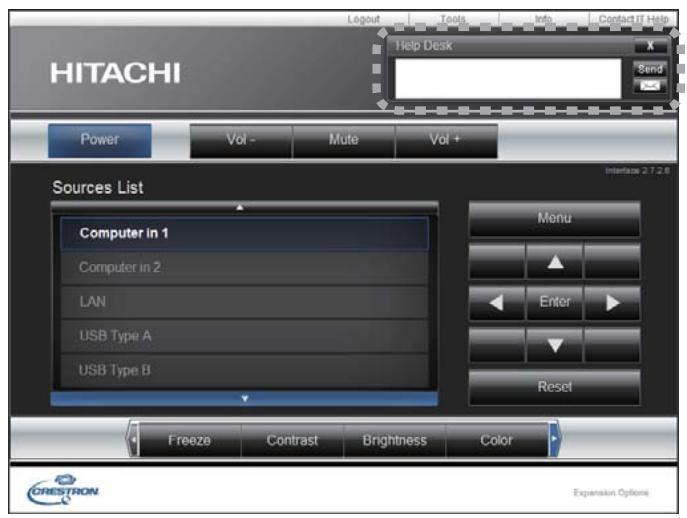
Task: Send the Help Desk message
Action: click(x=650, y=69)
